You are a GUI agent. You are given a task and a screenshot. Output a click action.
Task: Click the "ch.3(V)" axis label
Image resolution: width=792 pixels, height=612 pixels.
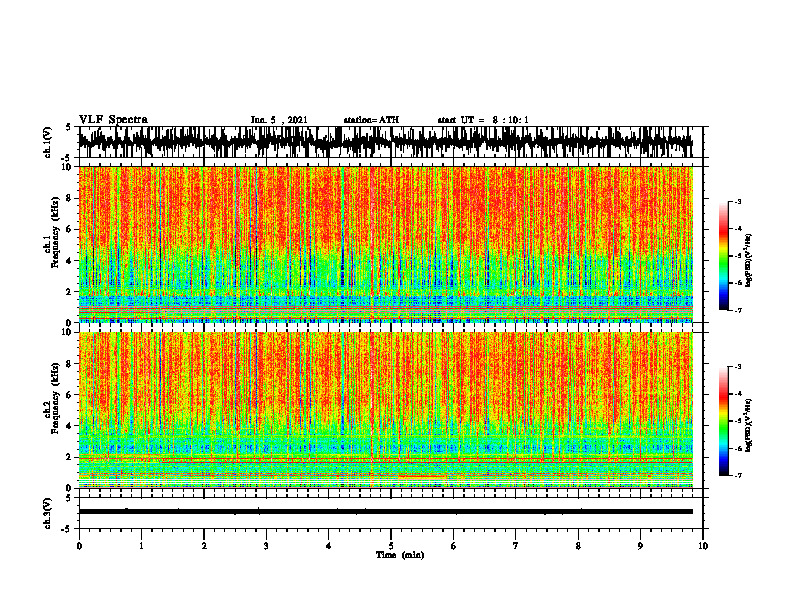(48, 514)
